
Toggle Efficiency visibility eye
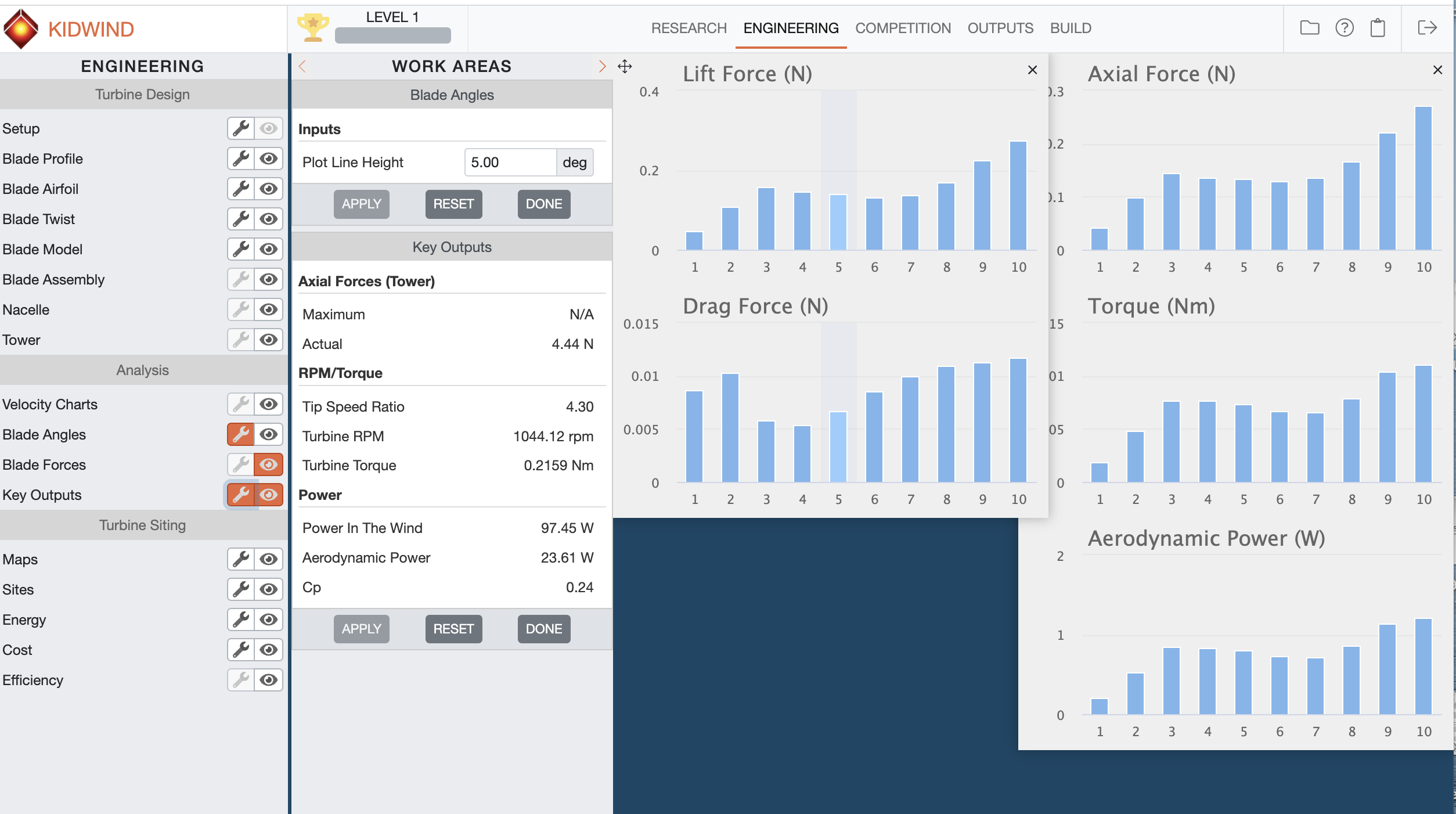pyautogui.click(x=268, y=680)
